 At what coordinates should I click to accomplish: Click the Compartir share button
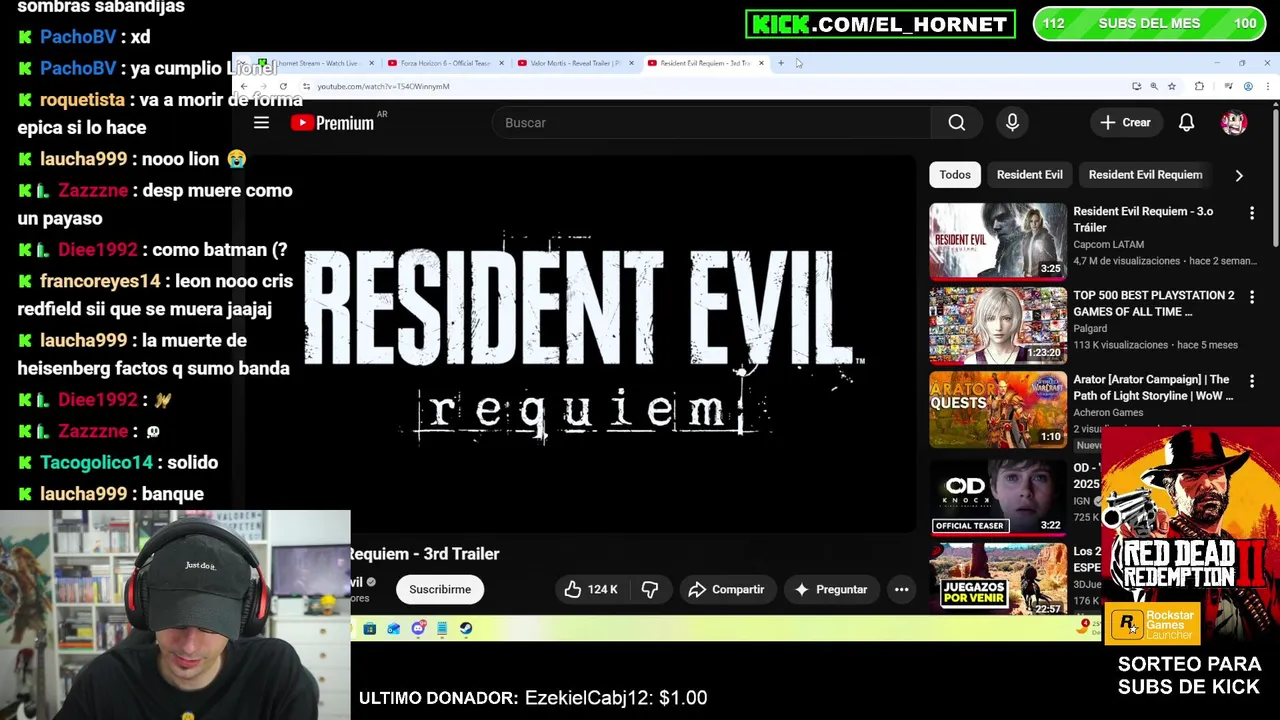tap(726, 590)
